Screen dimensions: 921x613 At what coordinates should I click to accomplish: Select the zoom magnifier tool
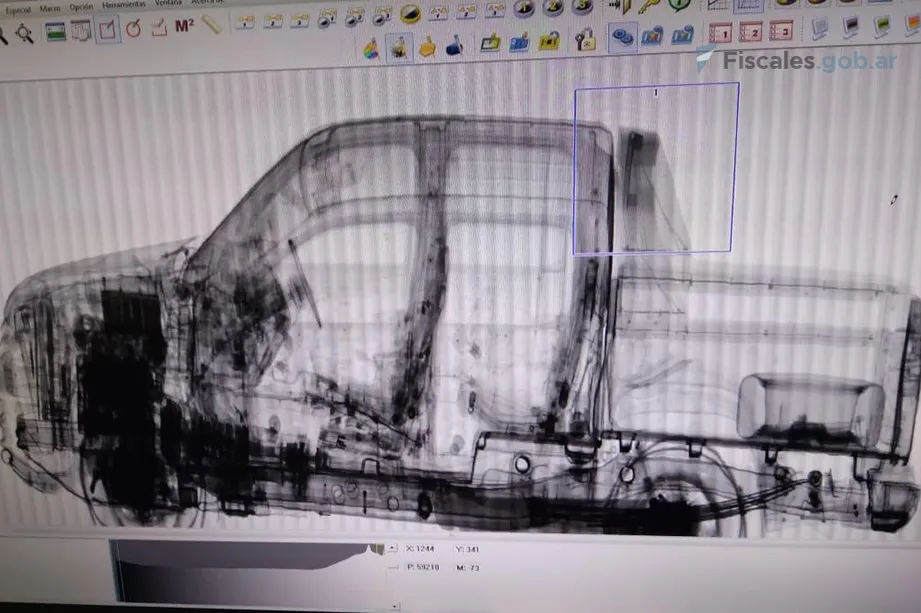coord(24,34)
